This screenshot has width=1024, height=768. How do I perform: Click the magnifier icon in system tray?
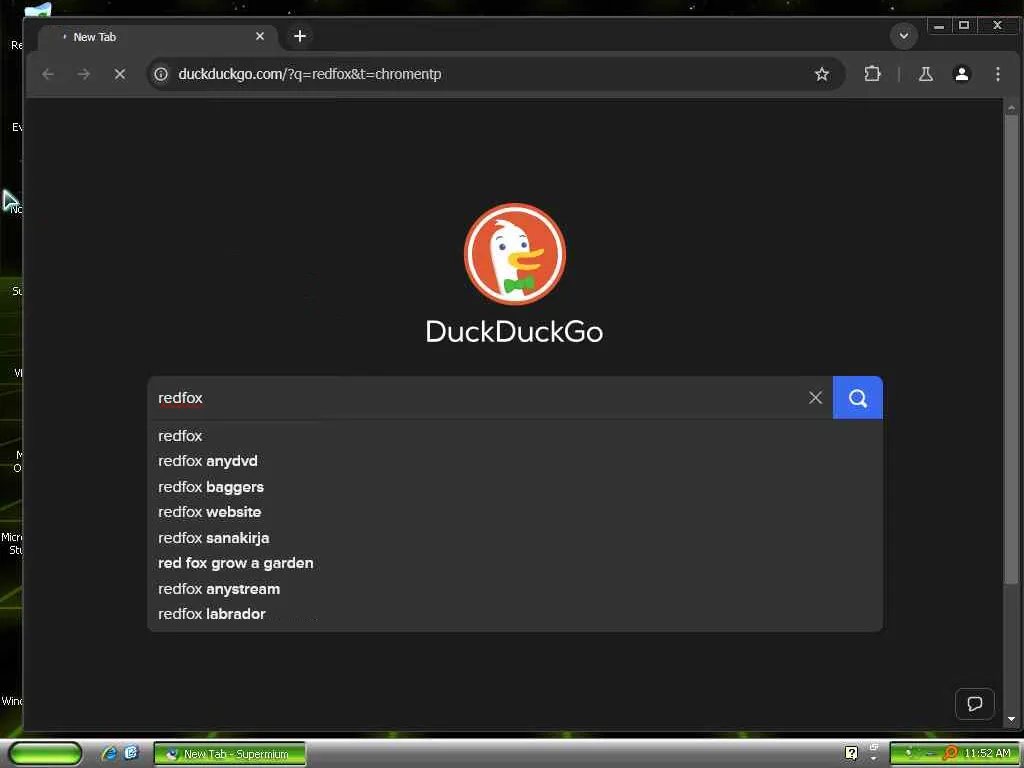click(950, 753)
